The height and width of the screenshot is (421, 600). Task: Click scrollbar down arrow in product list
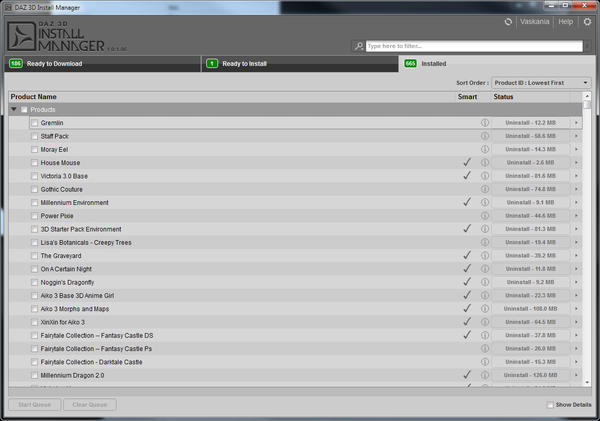[x=587, y=382]
